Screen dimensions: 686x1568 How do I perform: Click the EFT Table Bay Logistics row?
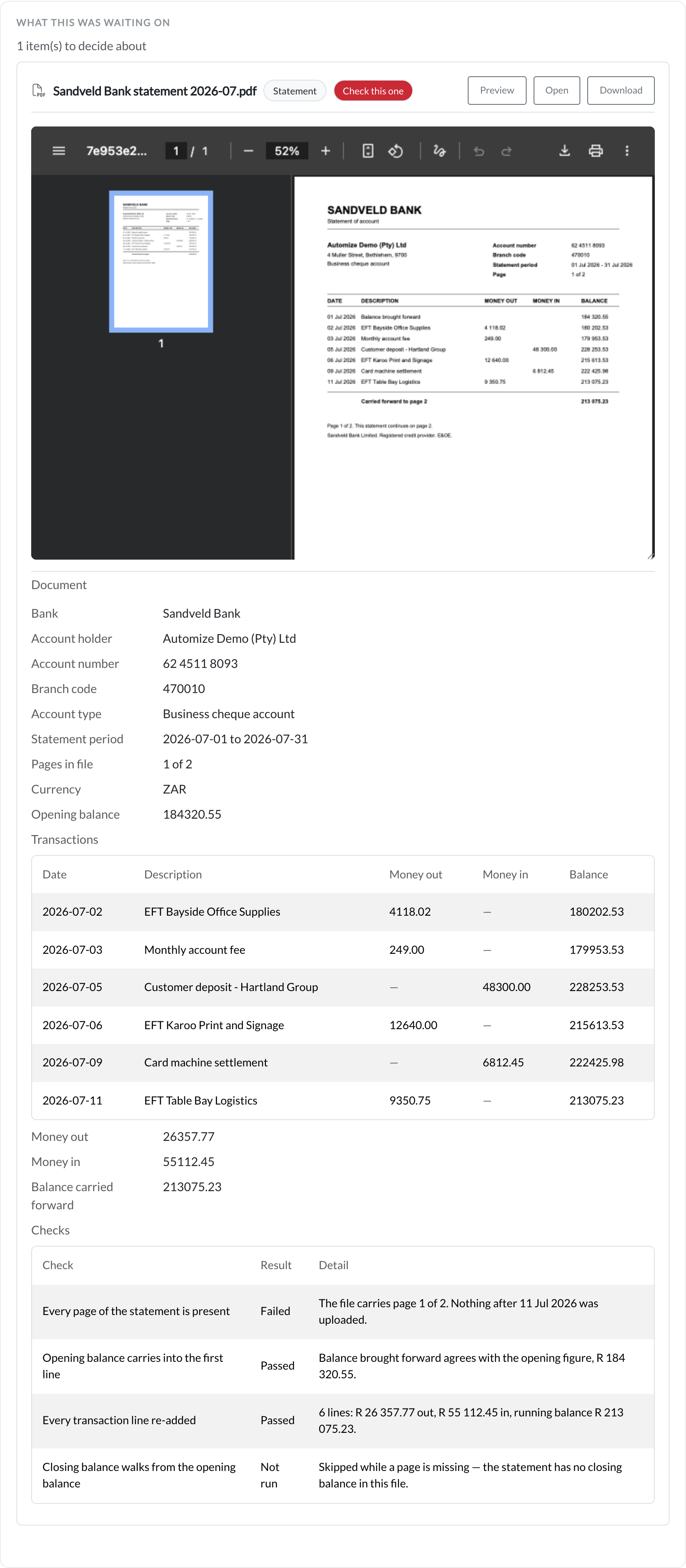pos(343,1101)
